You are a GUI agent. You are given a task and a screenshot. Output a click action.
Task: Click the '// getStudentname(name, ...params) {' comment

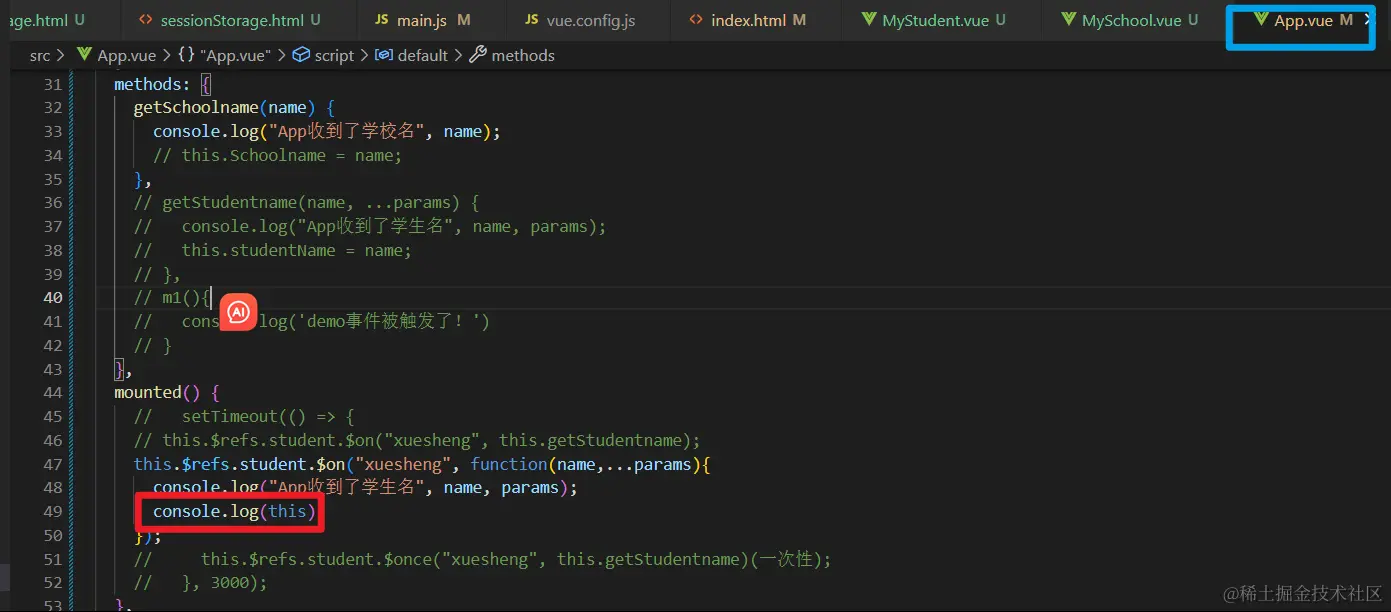coord(307,202)
